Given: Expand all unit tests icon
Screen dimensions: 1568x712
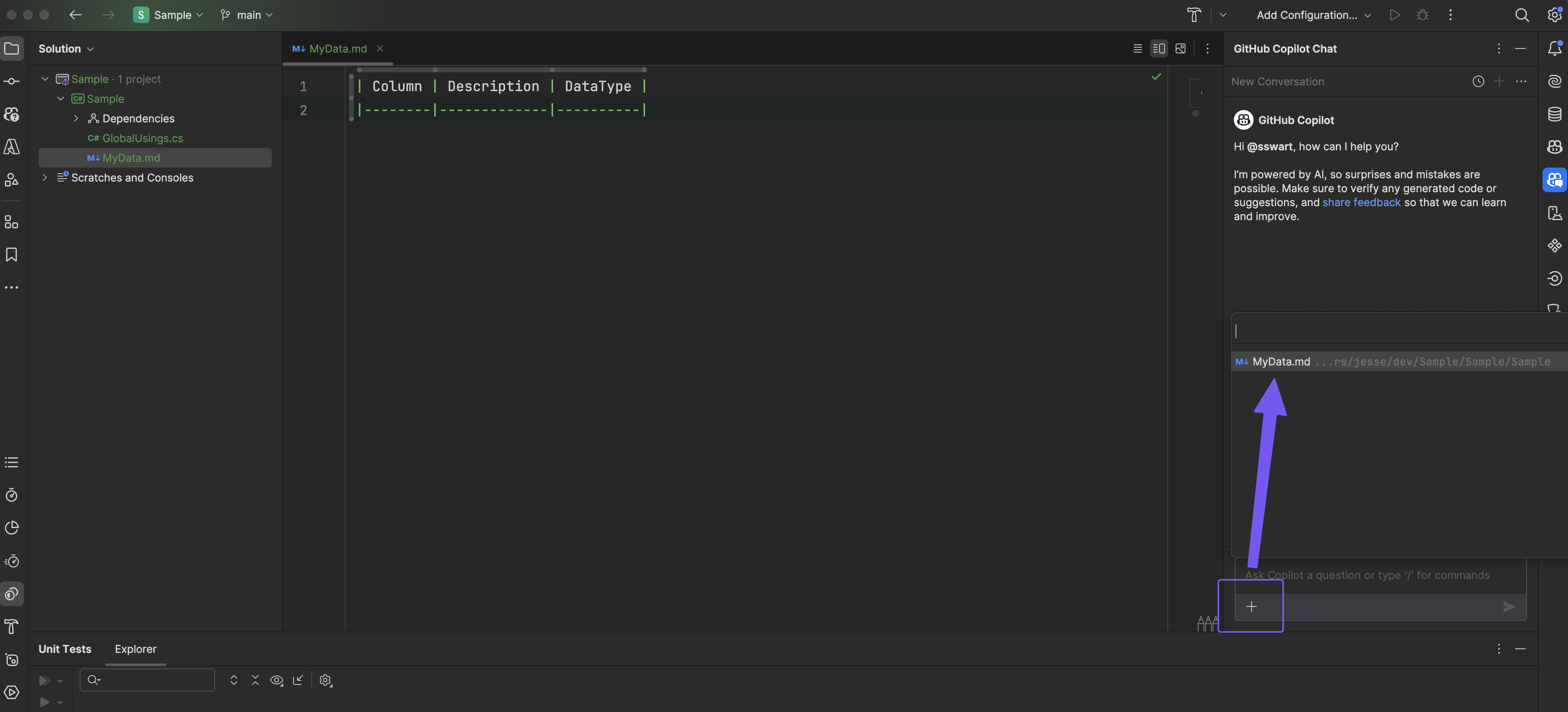Looking at the screenshot, I should tap(234, 680).
